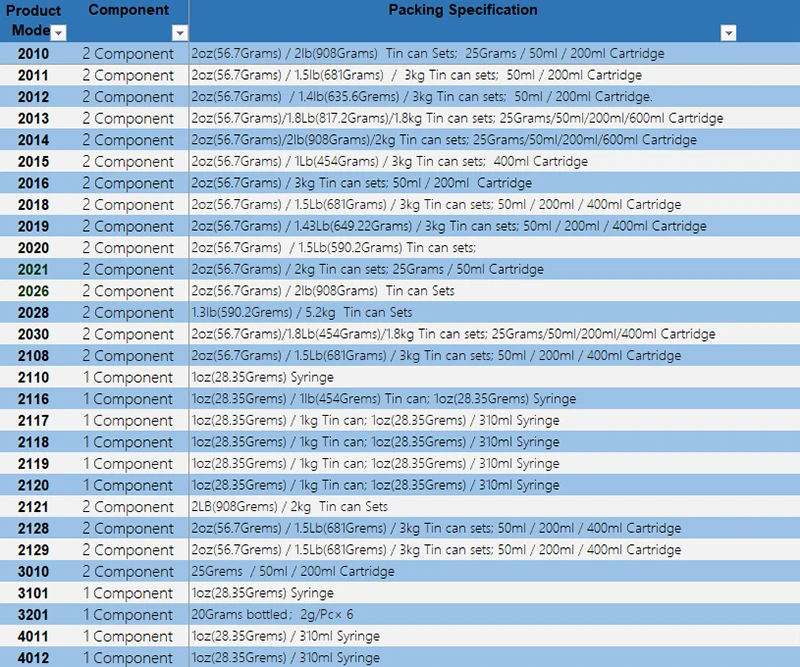Click product mode cell 2013
The image size is (800, 667).
click(x=34, y=118)
